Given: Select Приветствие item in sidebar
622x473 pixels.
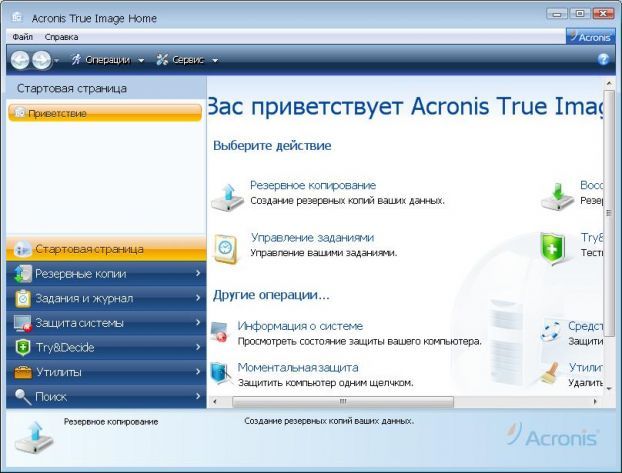Looking at the screenshot, I should pyautogui.click(x=105, y=113).
